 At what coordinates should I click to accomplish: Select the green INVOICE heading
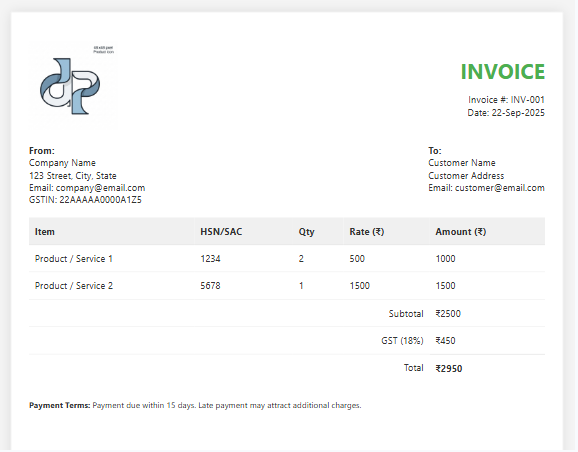click(x=503, y=72)
